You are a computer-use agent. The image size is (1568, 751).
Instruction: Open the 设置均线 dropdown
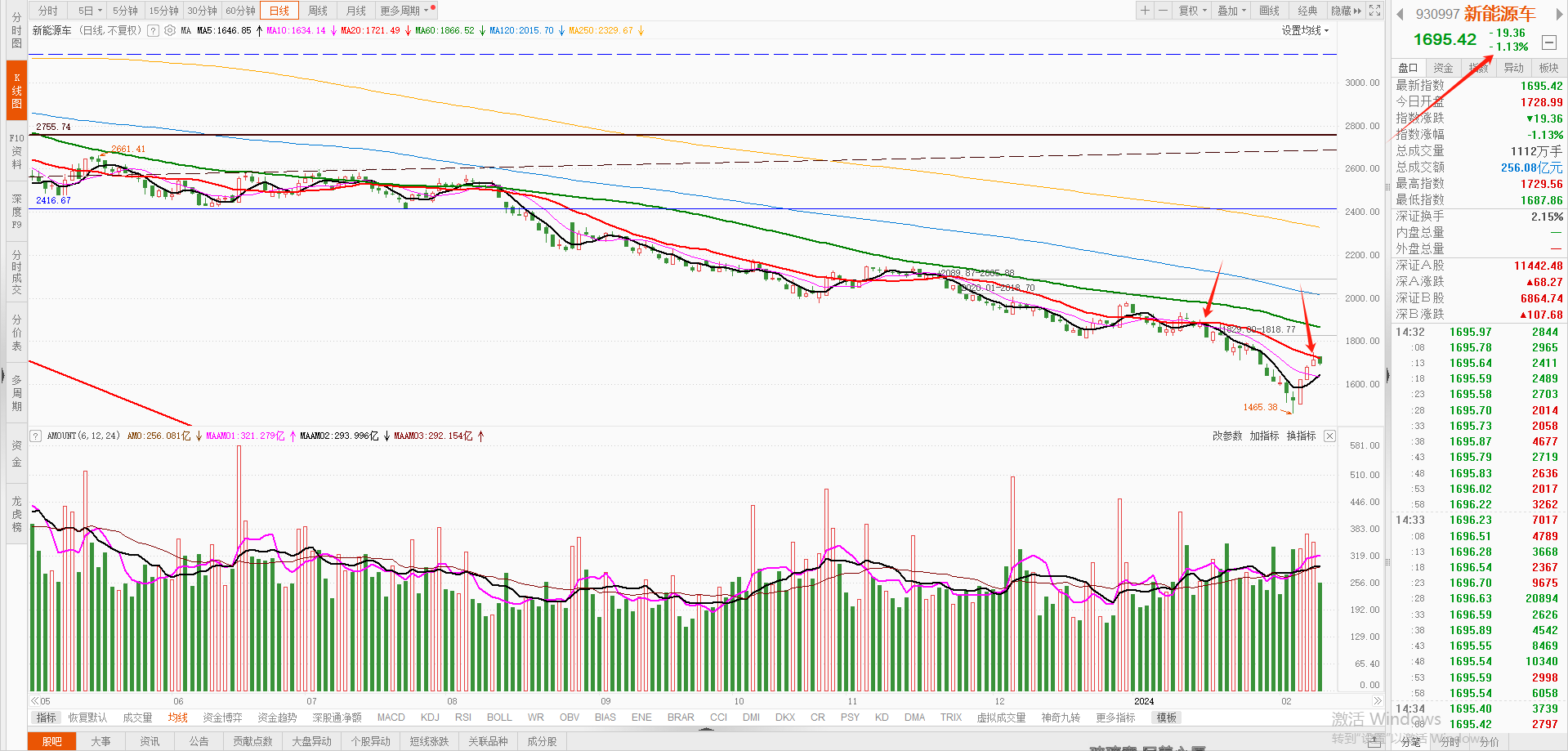[x=1305, y=30]
